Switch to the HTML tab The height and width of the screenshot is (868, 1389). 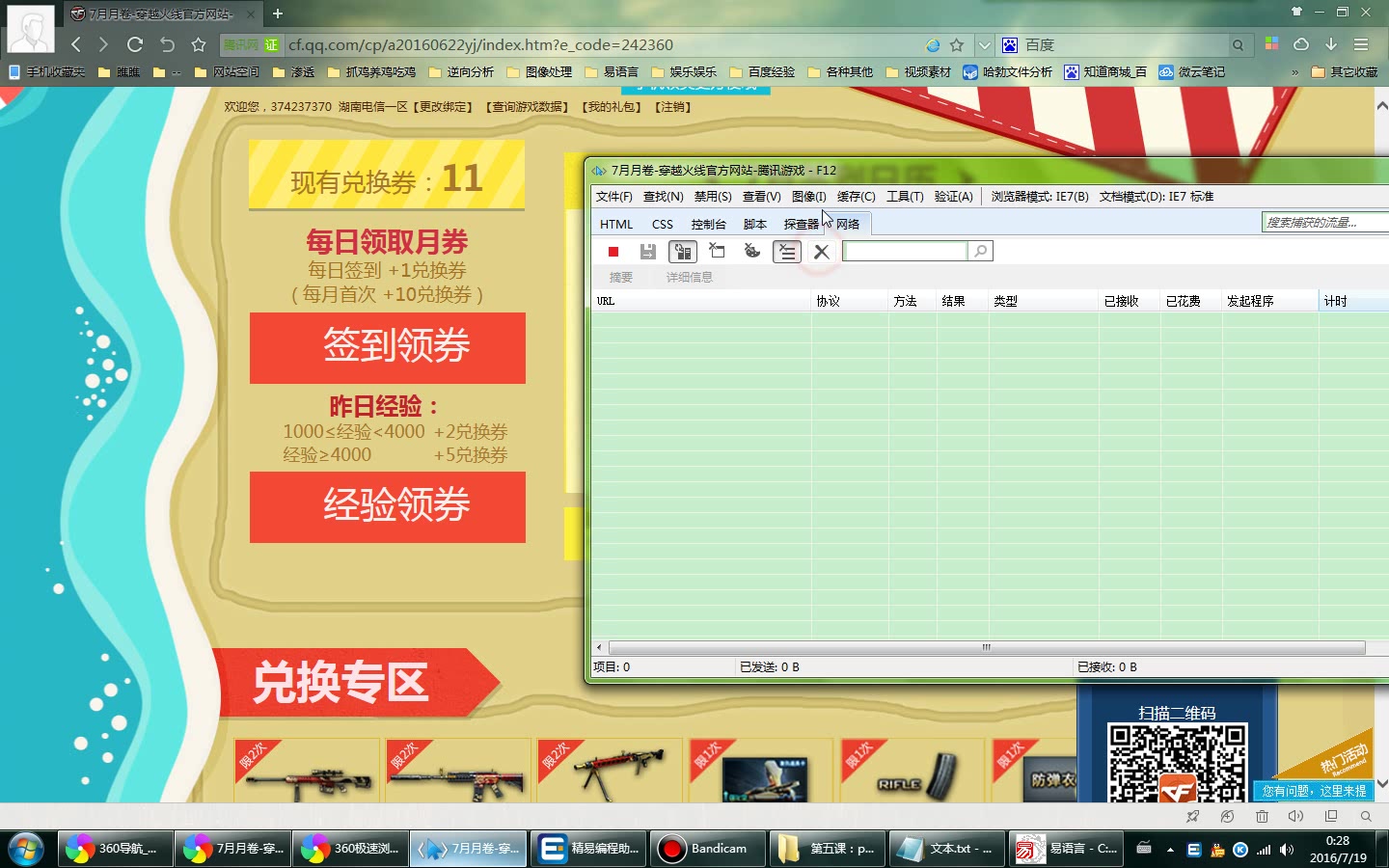tap(616, 224)
